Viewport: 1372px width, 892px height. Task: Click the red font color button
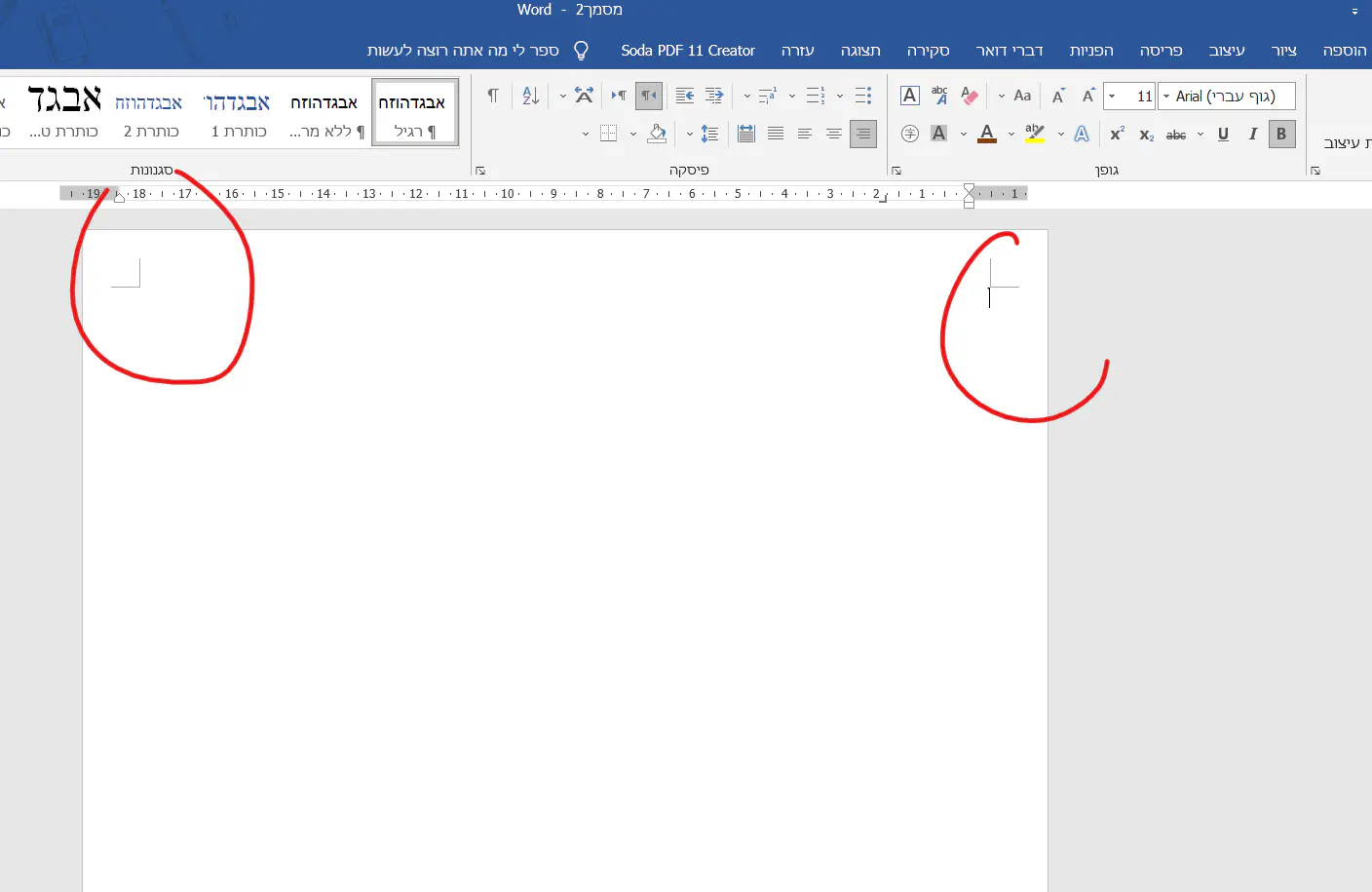[986, 135]
